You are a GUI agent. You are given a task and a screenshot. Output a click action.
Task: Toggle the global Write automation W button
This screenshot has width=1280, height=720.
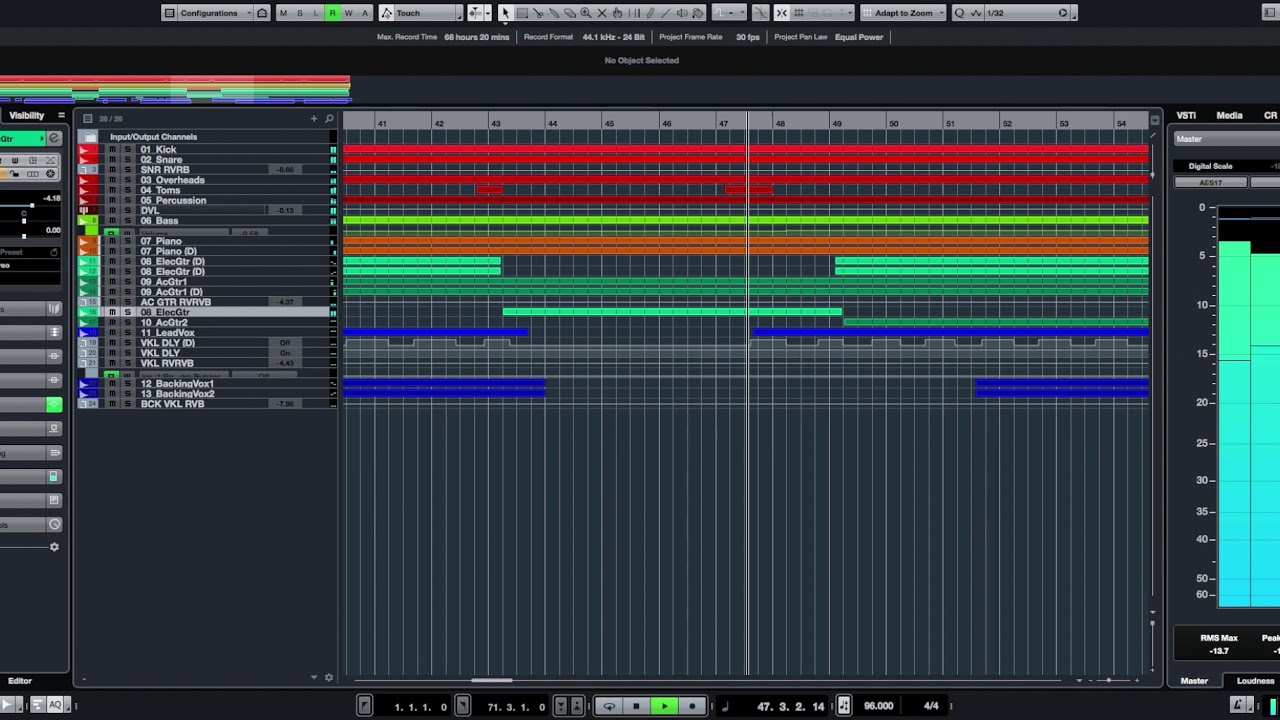click(348, 13)
